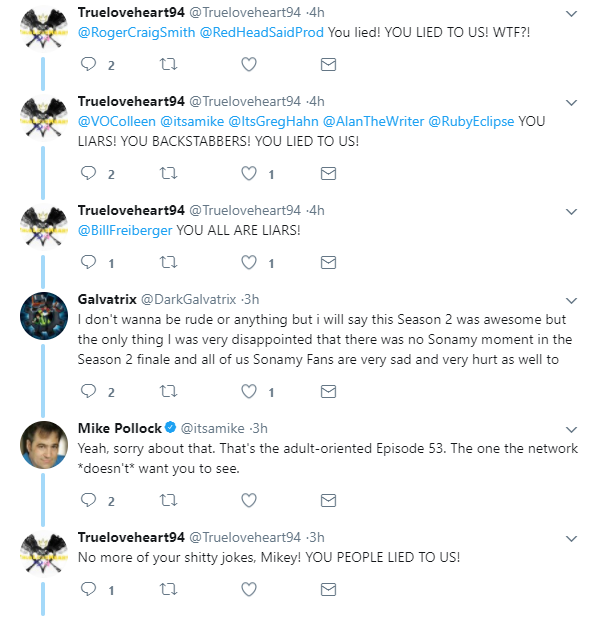Open the @AlanTheWriter mention
This screenshot has width=607, height=617.
(373, 121)
